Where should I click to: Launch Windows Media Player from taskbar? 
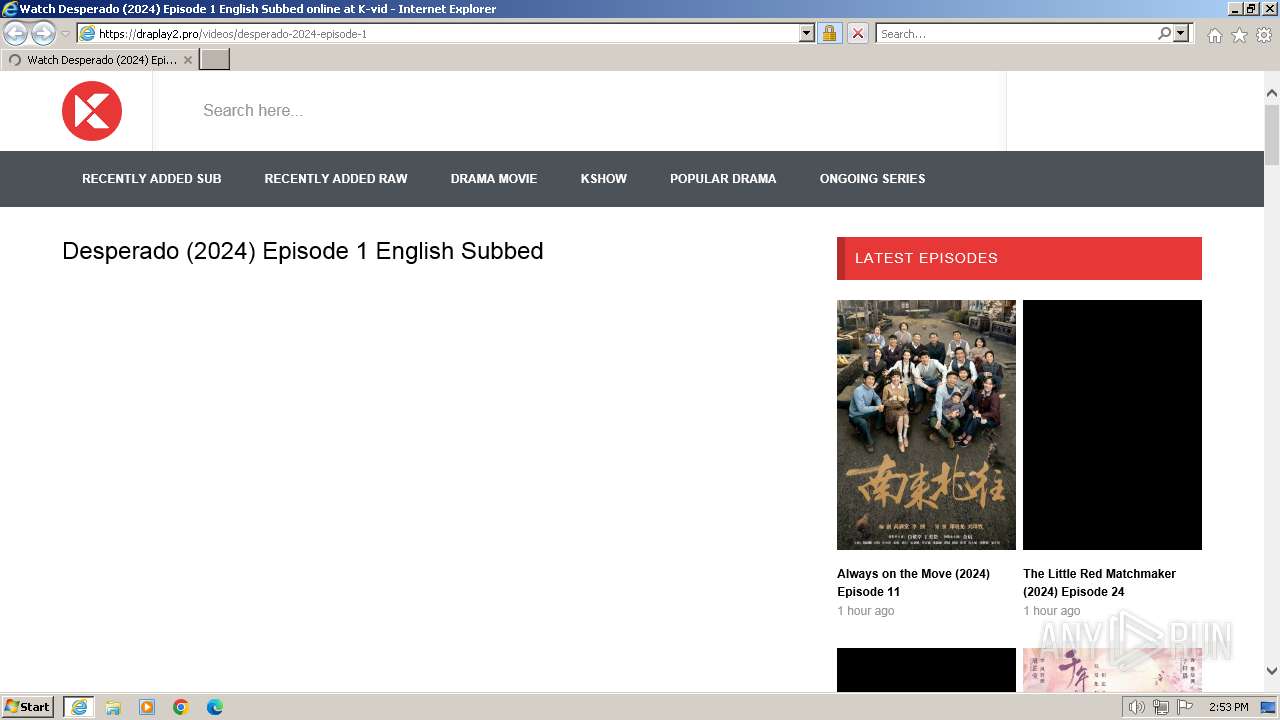point(147,707)
